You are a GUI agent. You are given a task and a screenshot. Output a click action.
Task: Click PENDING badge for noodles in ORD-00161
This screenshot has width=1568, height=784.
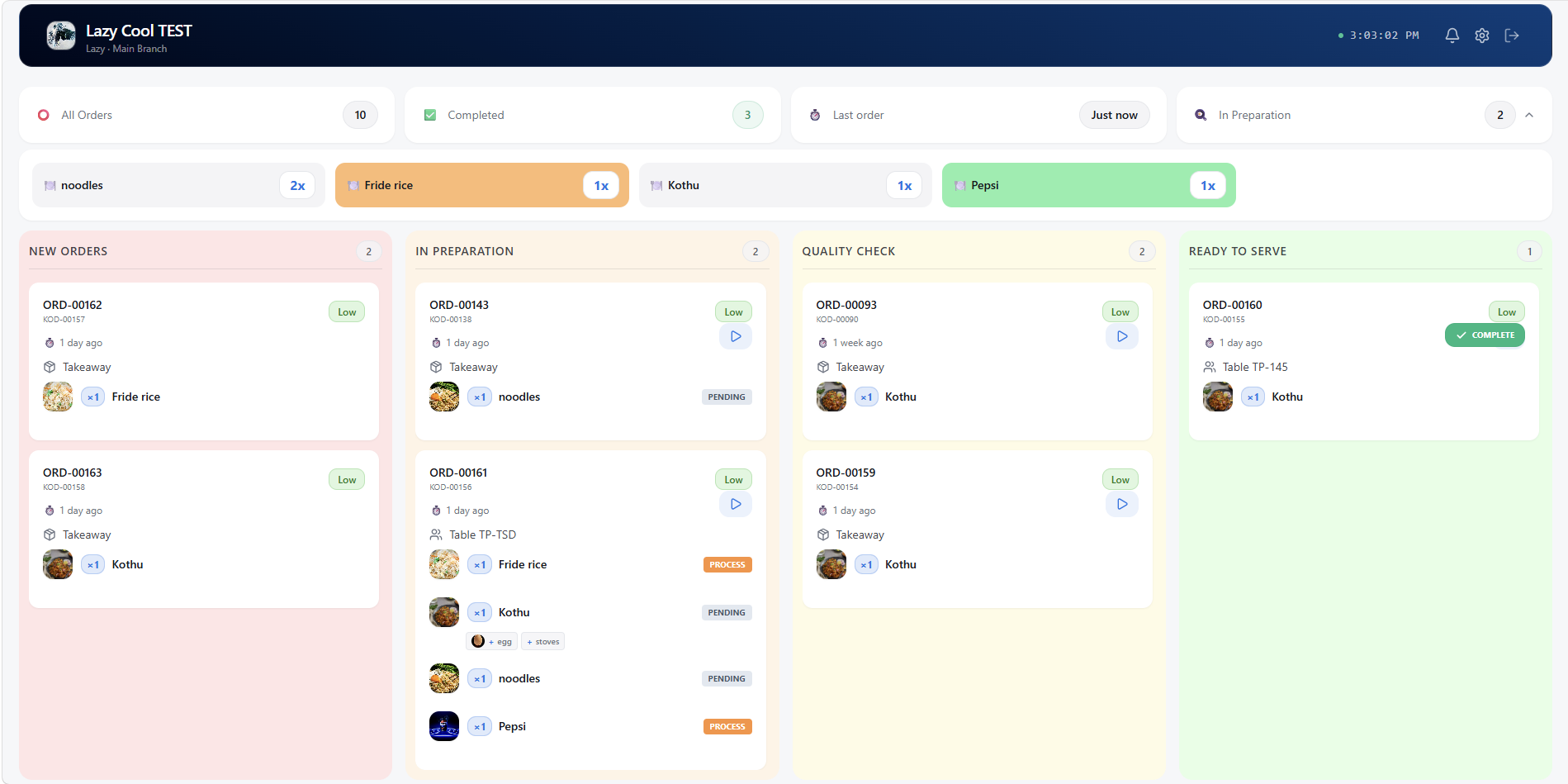(x=727, y=679)
